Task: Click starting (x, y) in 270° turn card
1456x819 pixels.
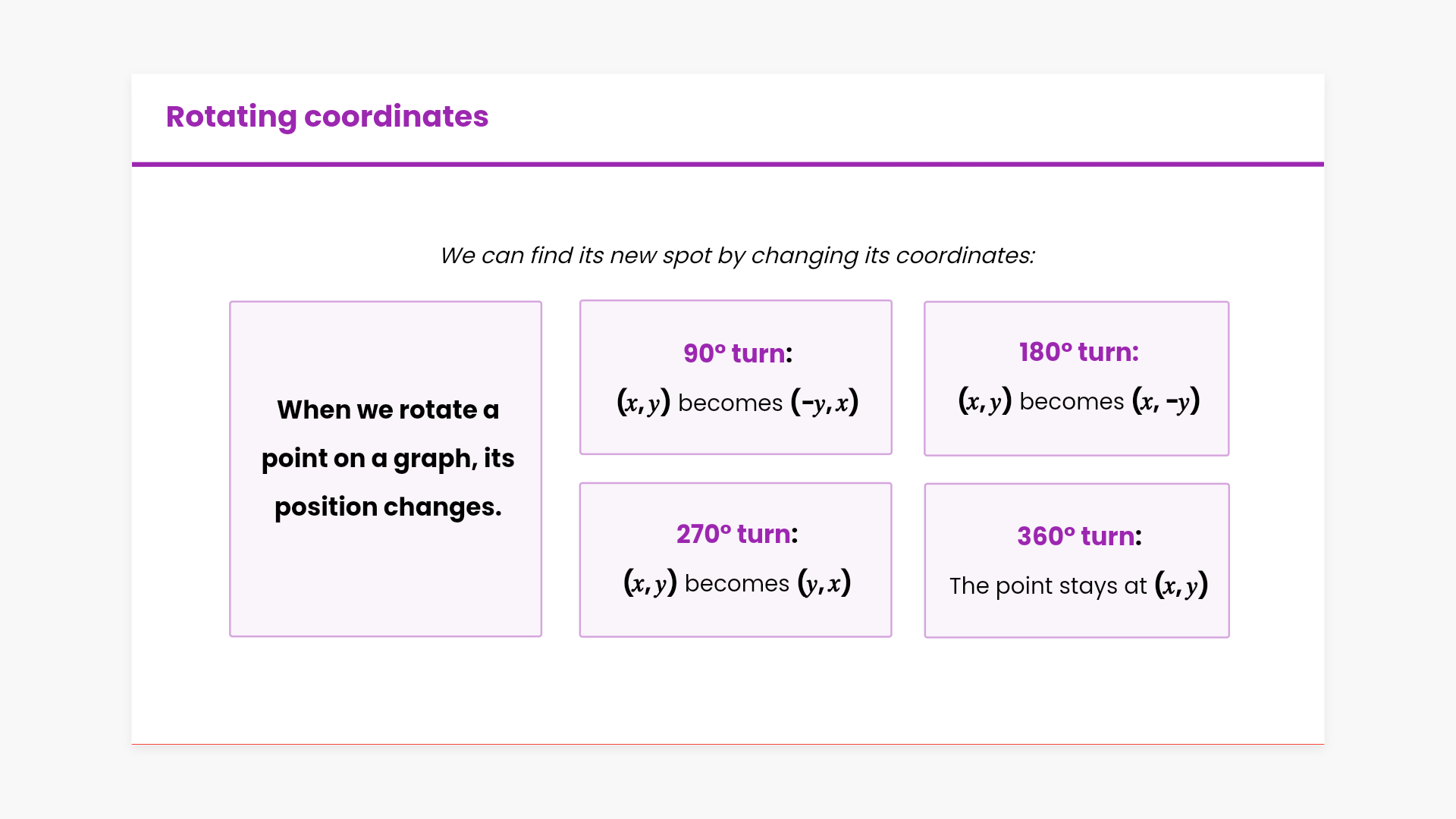Action: point(650,583)
